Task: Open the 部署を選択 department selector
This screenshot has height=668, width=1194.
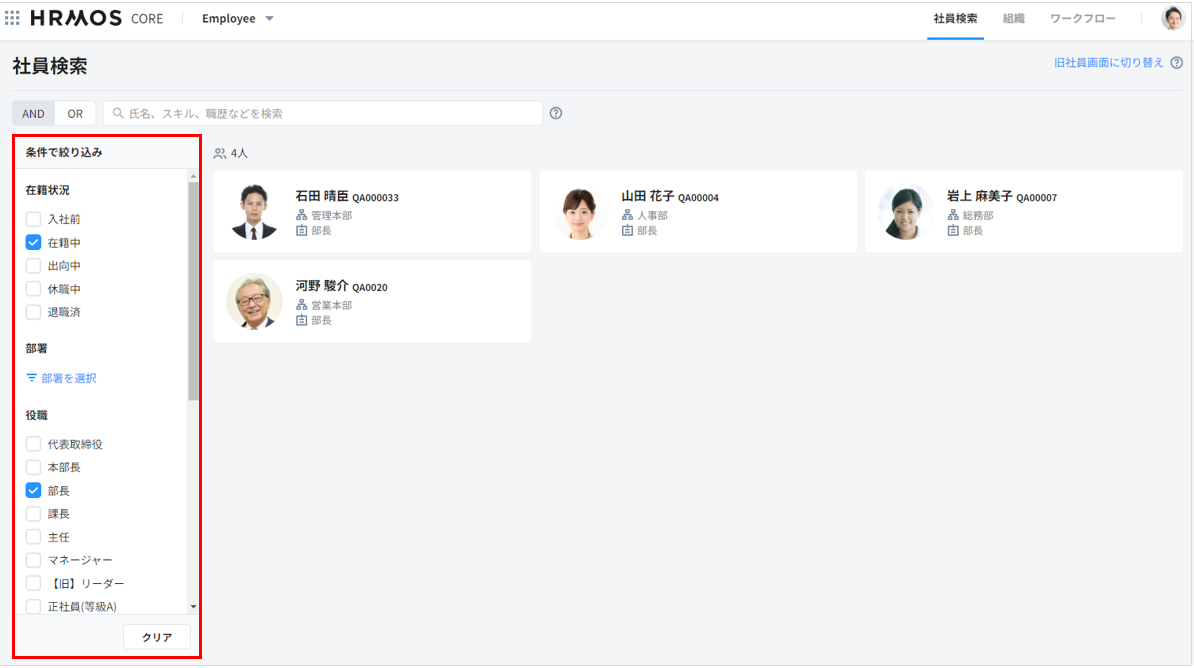Action: pos(68,378)
